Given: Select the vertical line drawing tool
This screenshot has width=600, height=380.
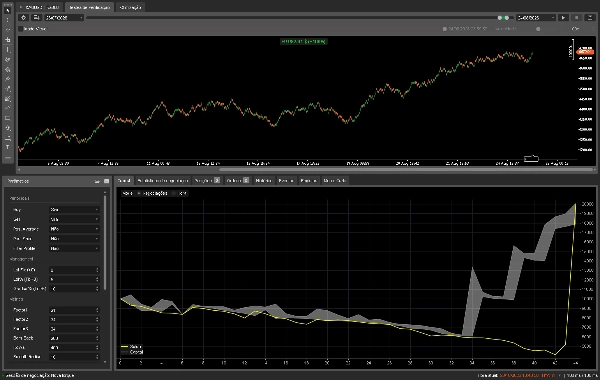Looking at the screenshot, I should (x=8, y=49).
